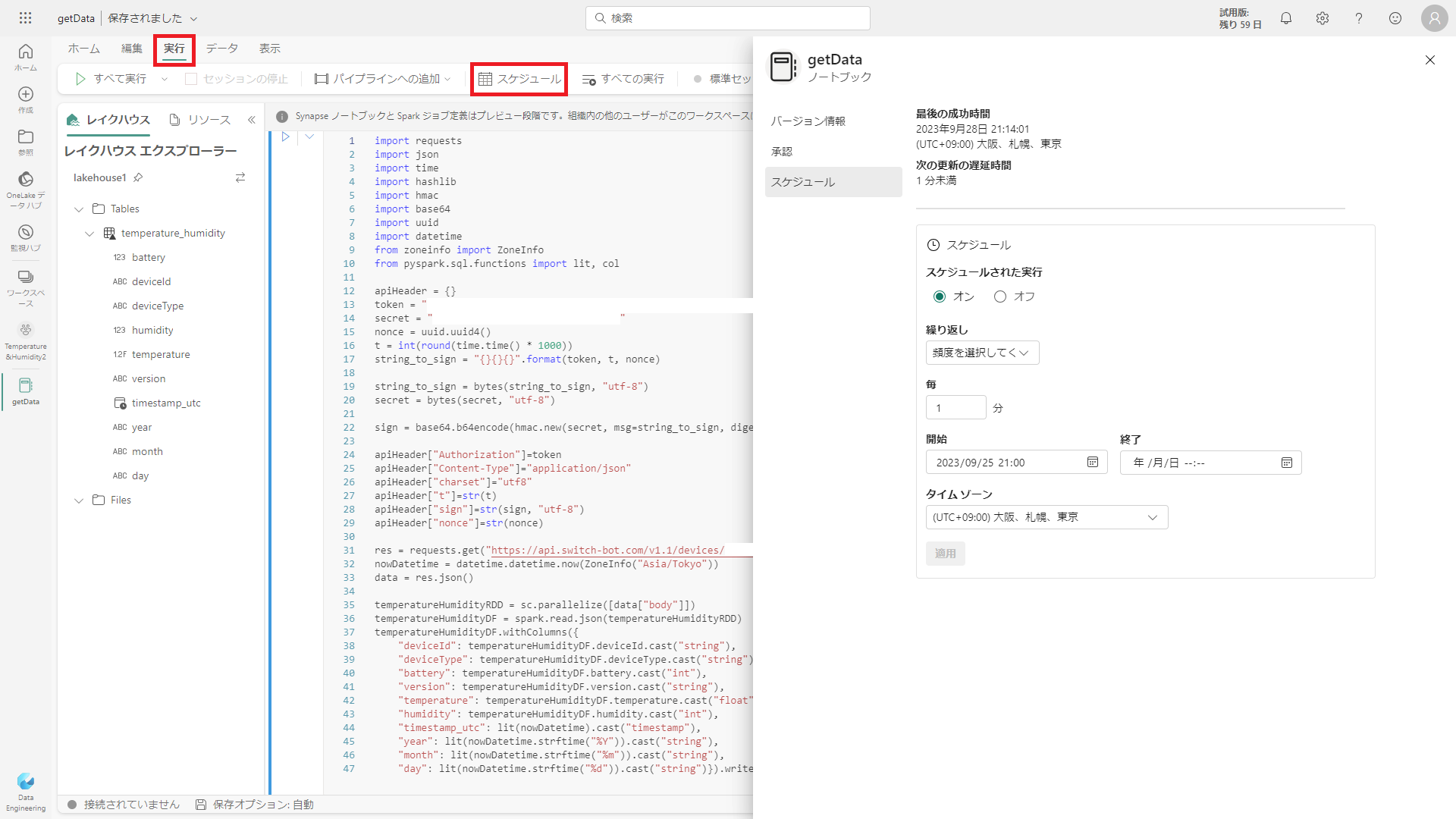The image size is (1456, 819).
Task: Click the セッションの停止 stop session button
Action: [237, 79]
